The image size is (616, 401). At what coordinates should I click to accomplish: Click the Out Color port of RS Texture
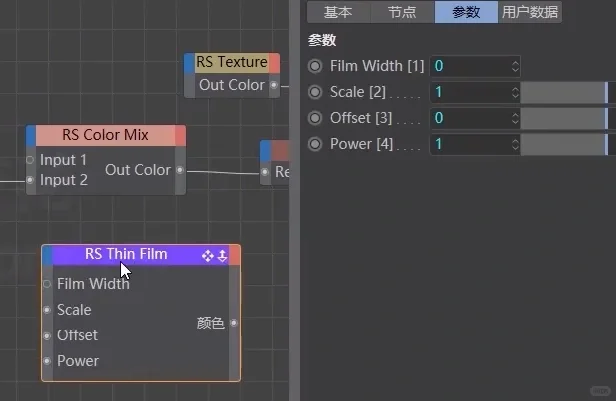click(x=274, y=85)
